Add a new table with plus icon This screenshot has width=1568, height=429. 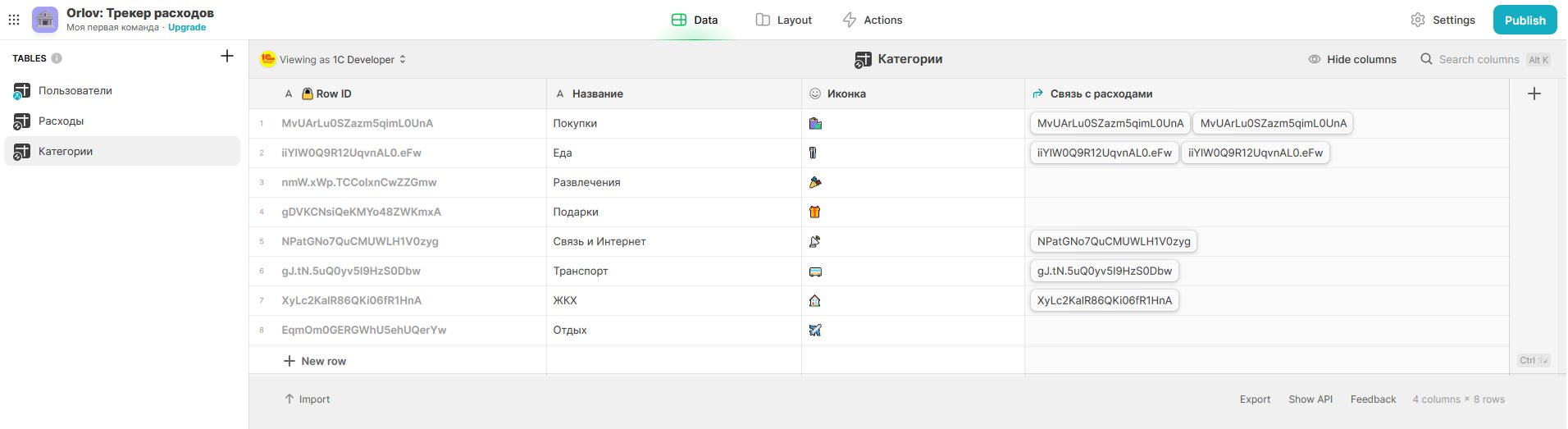pyautogui.click(x=227, y=57)
